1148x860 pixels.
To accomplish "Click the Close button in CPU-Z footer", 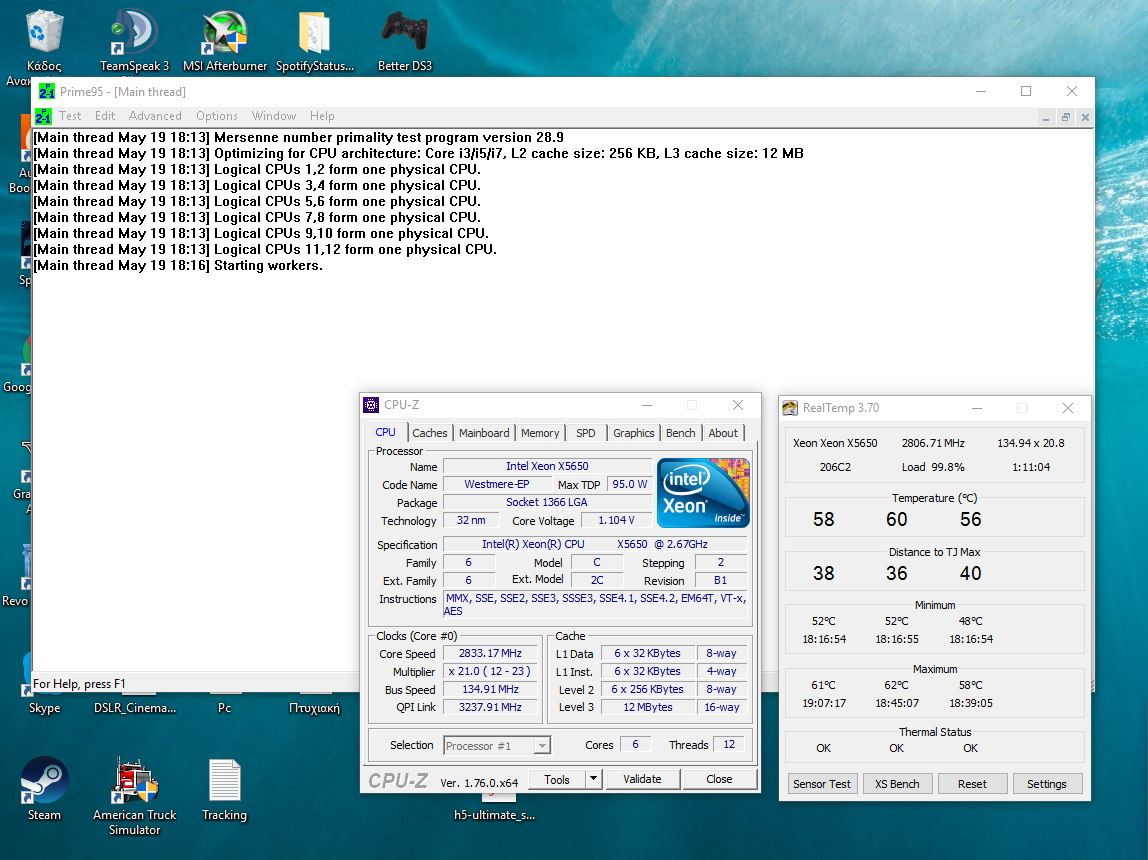I will pos(719,779).
